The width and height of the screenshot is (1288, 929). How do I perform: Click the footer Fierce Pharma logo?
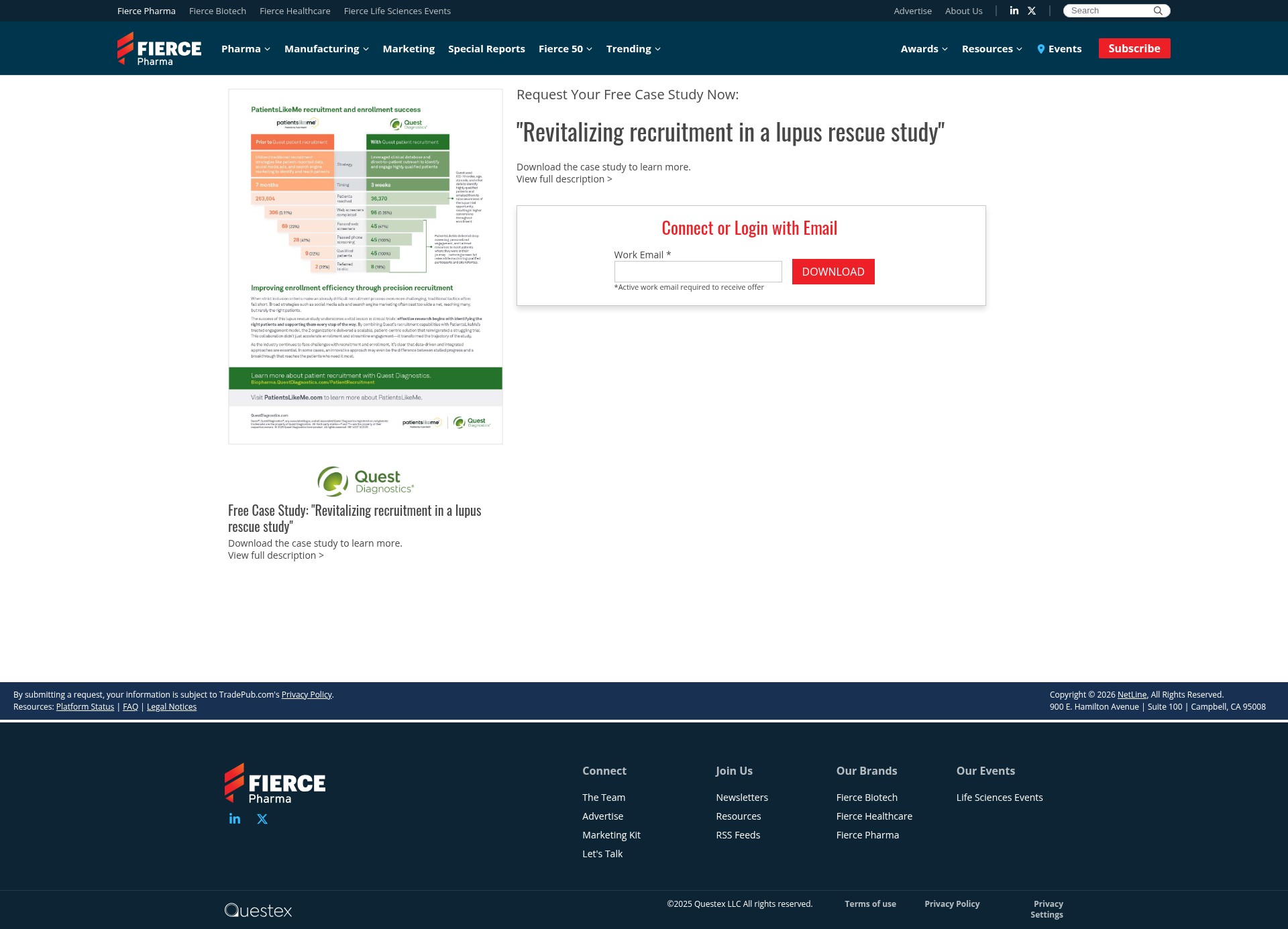coord(275,783)
